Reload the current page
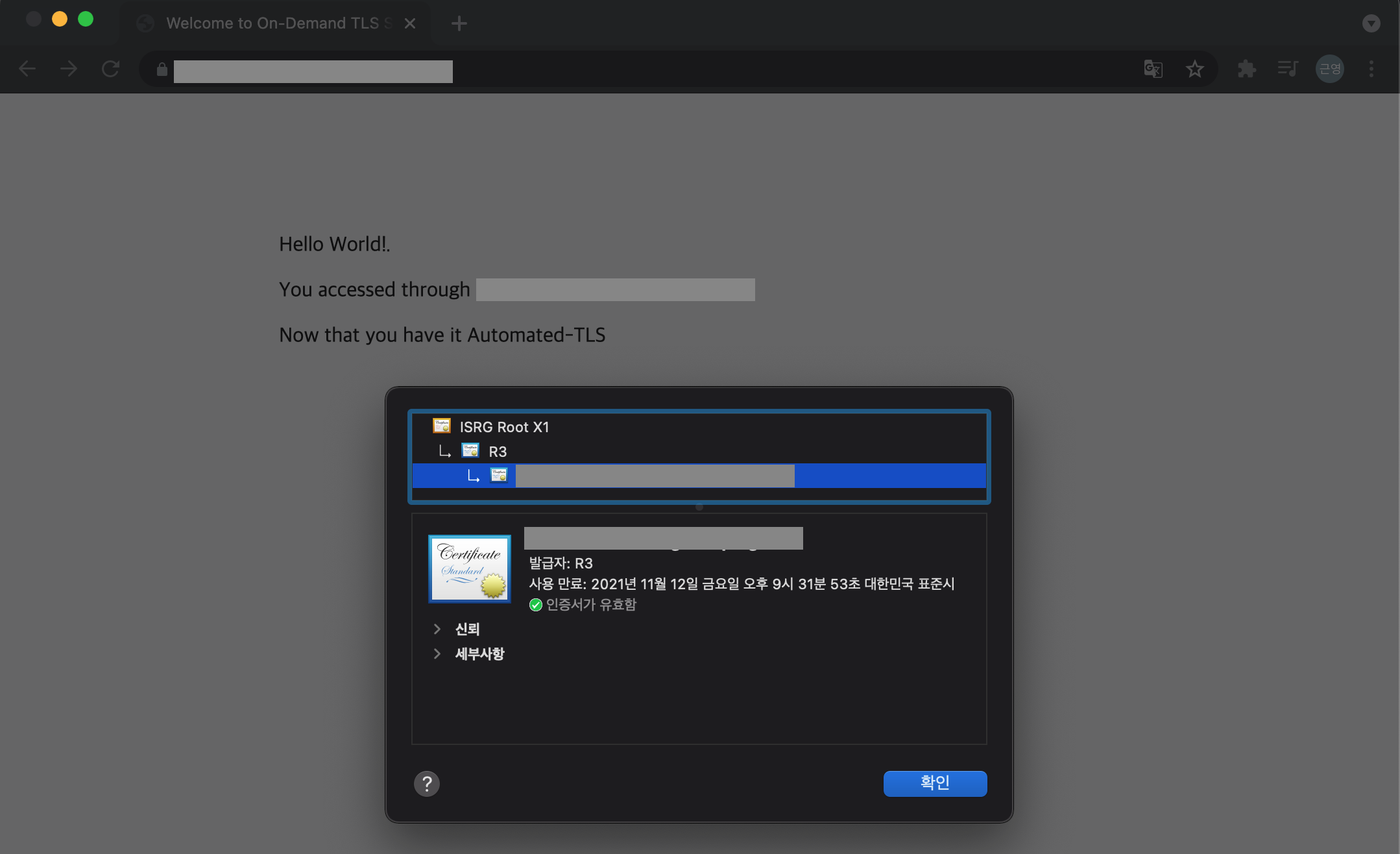1400x854 pixels. (x=110, y=69)
